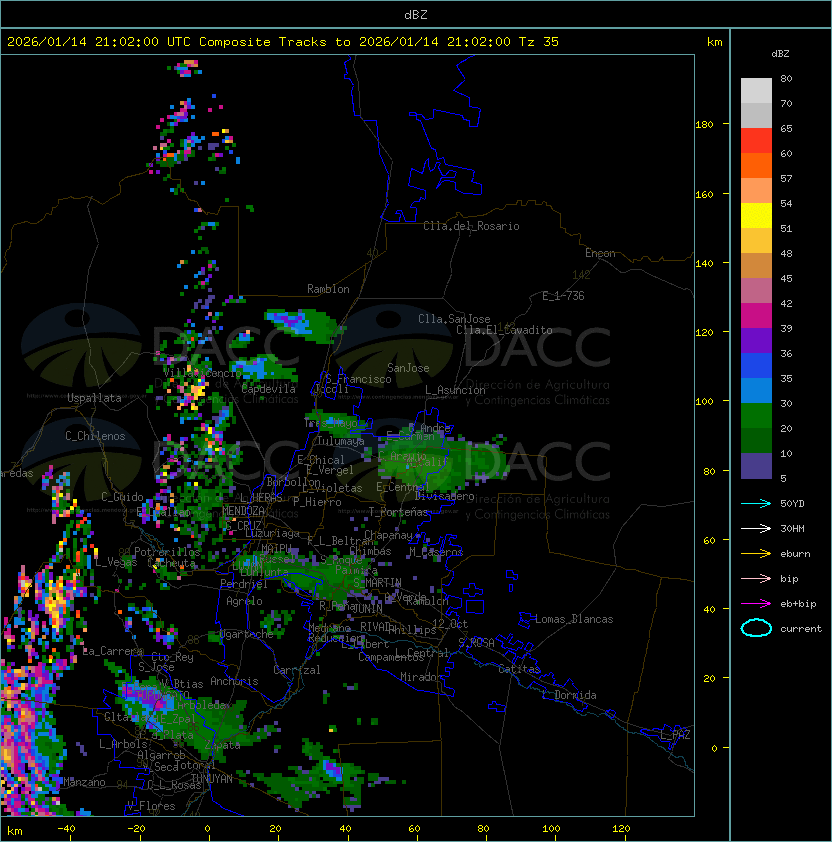Click the Clla.SanJose map label
The width and height of the screenshot is (832, 842).
[x=454, y=319]
